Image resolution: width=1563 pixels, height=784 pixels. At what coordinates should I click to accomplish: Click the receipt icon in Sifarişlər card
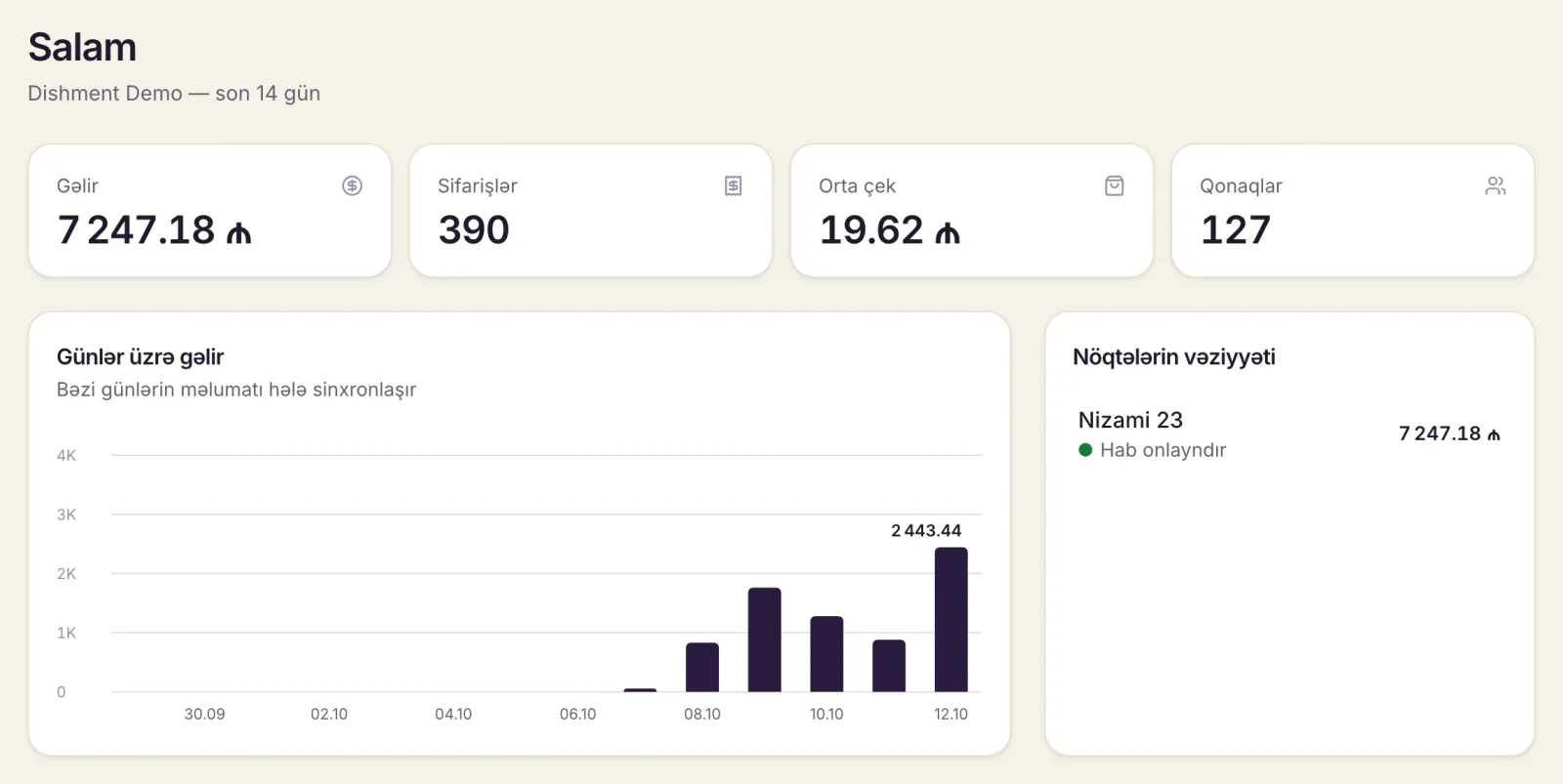coord(733,186)
